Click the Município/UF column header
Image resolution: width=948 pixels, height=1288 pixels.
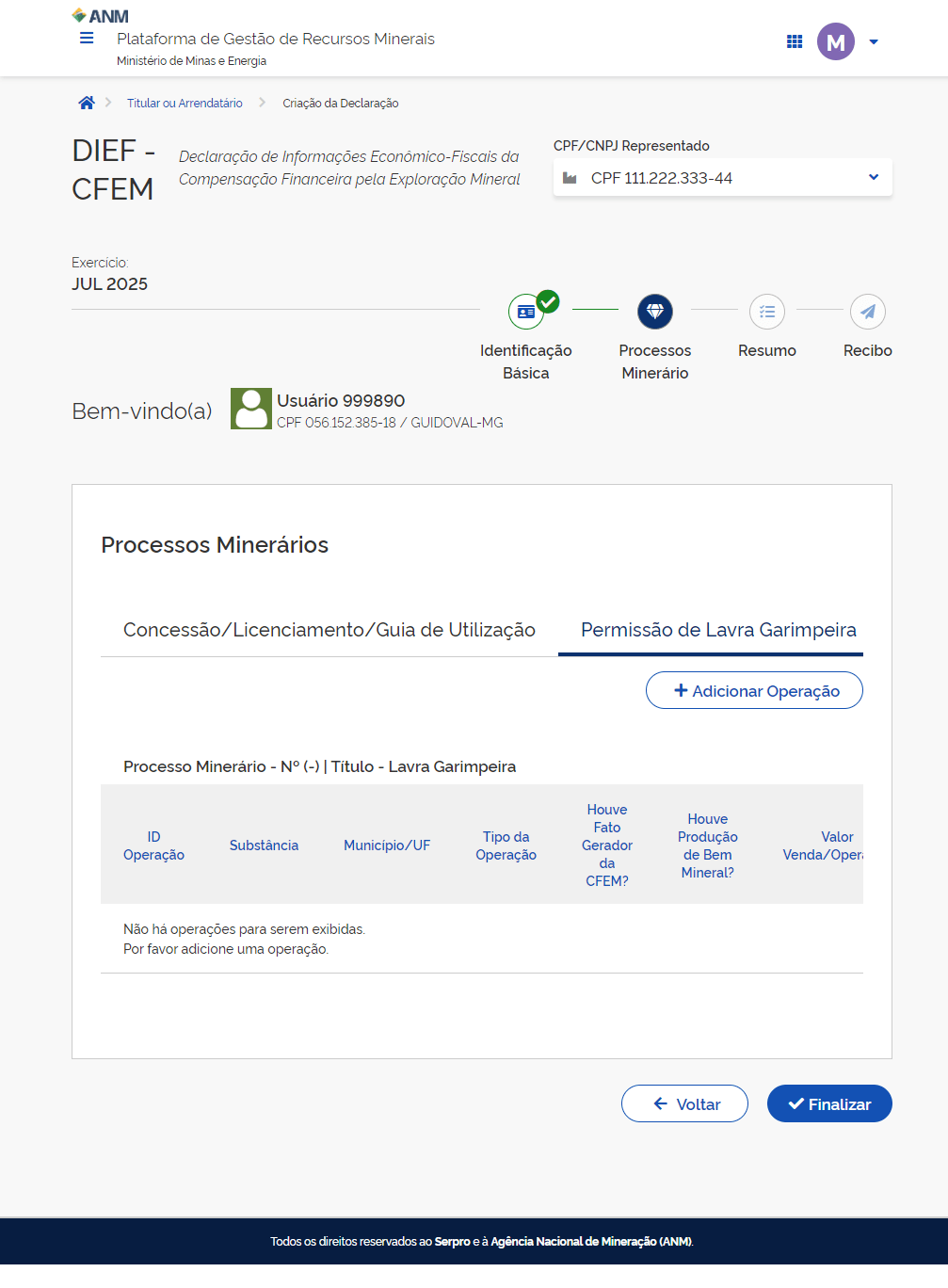click(x=387, y=845)
